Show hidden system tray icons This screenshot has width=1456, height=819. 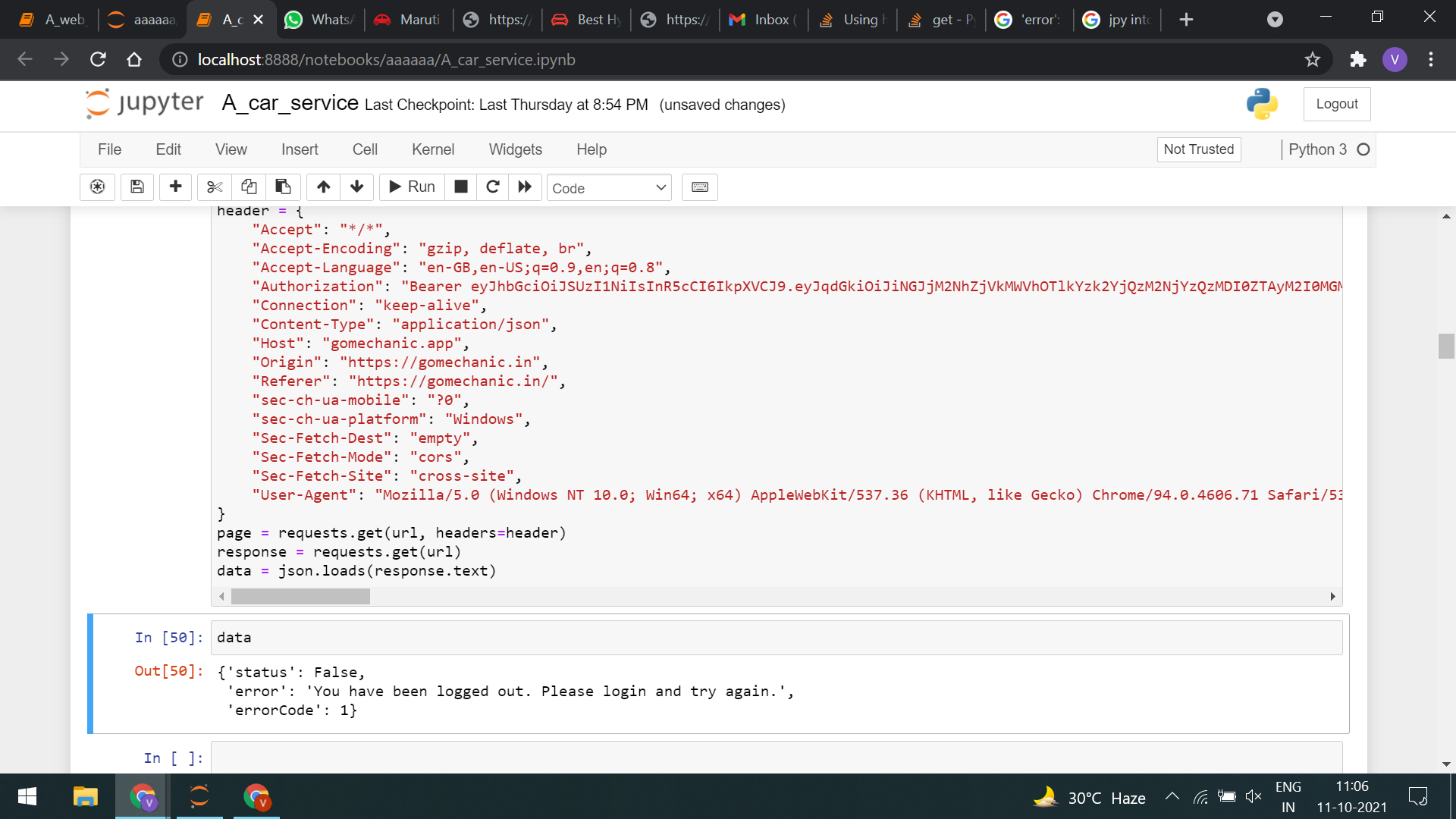coord(1172,796)
